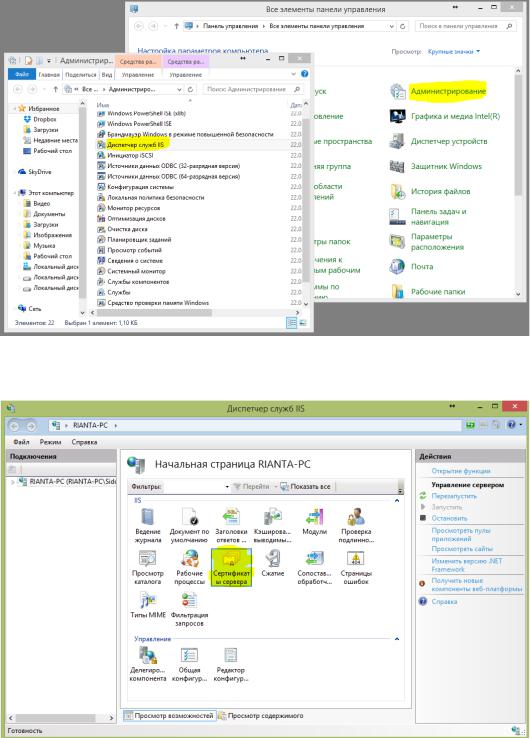Screen dimensions: 530x738
Task: Open Документ по умолчанию feature icon
Action: 189,525
